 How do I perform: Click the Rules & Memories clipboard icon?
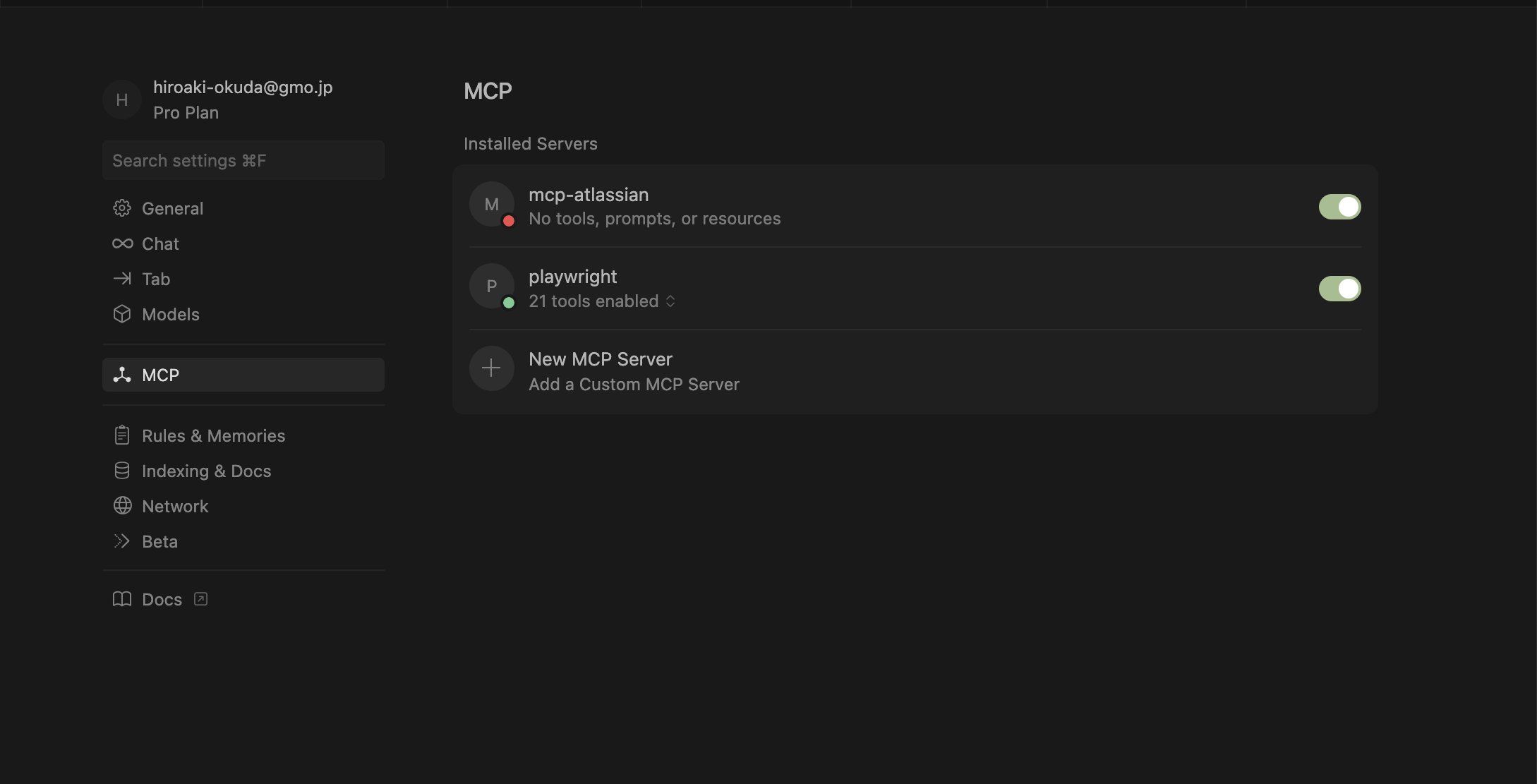[x=122, y=435]
